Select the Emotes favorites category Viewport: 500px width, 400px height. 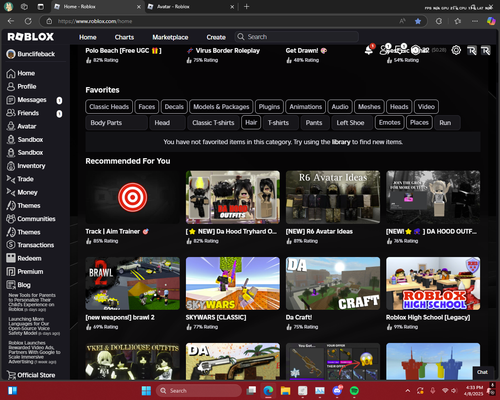point(390,122)
